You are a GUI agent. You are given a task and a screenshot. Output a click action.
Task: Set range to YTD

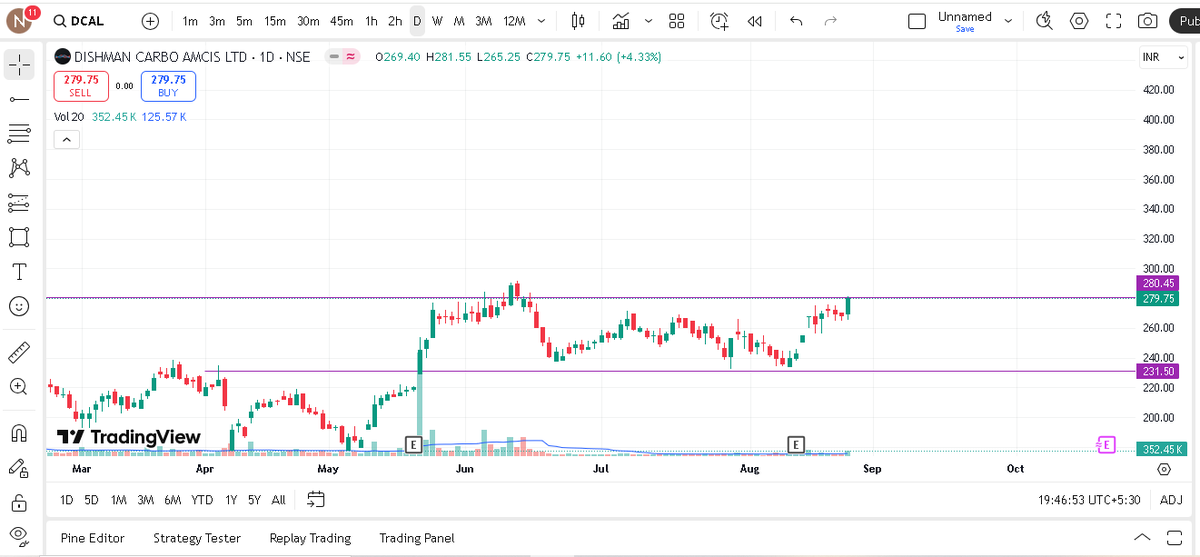point(202,500)
